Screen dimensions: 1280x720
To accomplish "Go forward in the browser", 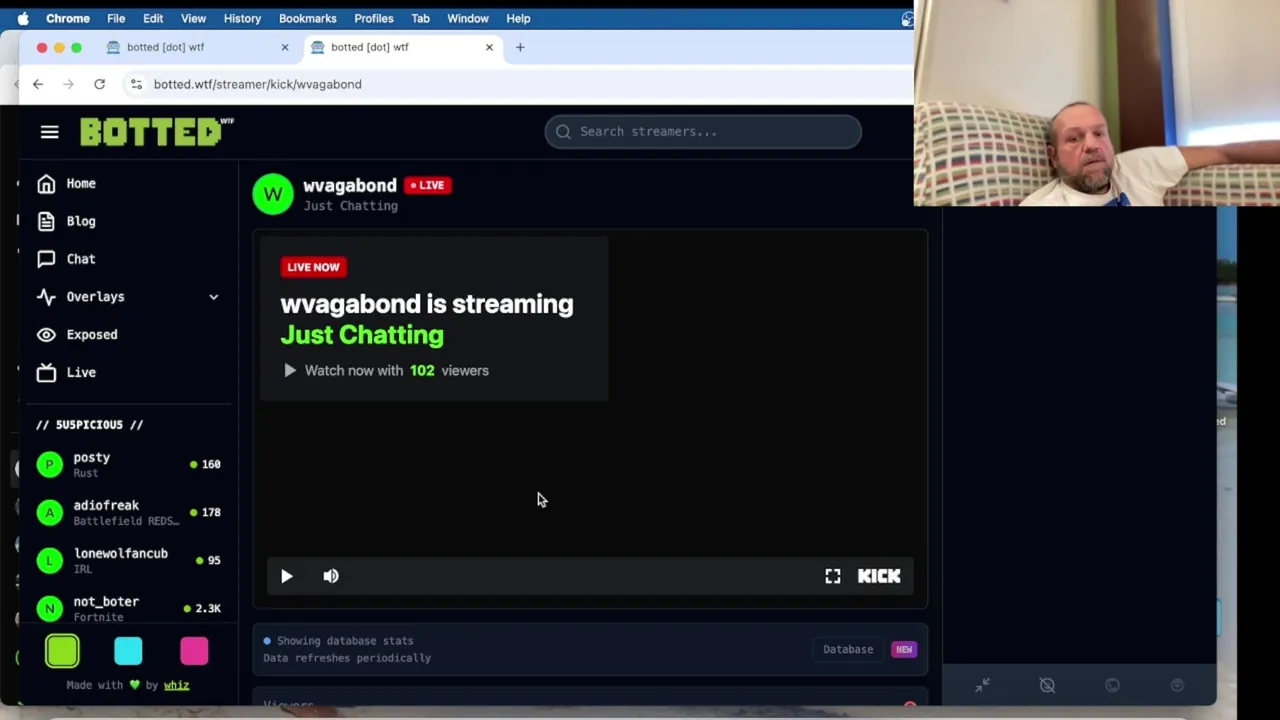I will tap(68, 84).
